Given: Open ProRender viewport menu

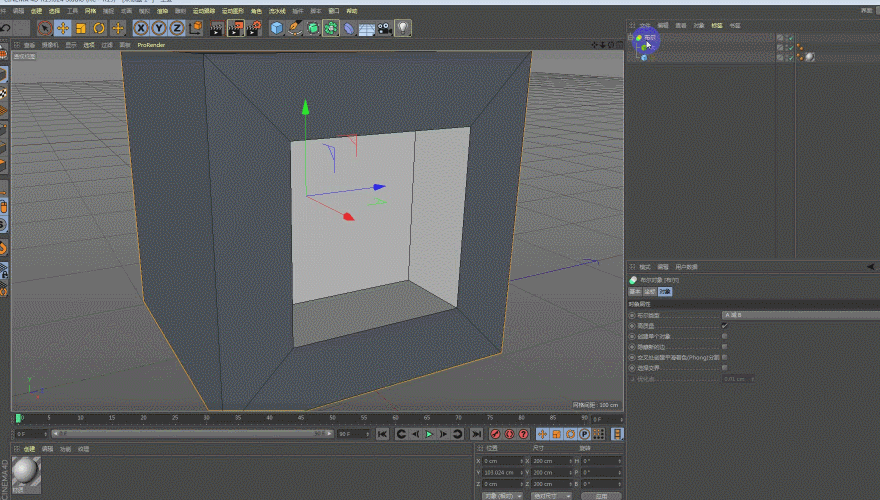Looking at the screenshot, I should [151, 45].
